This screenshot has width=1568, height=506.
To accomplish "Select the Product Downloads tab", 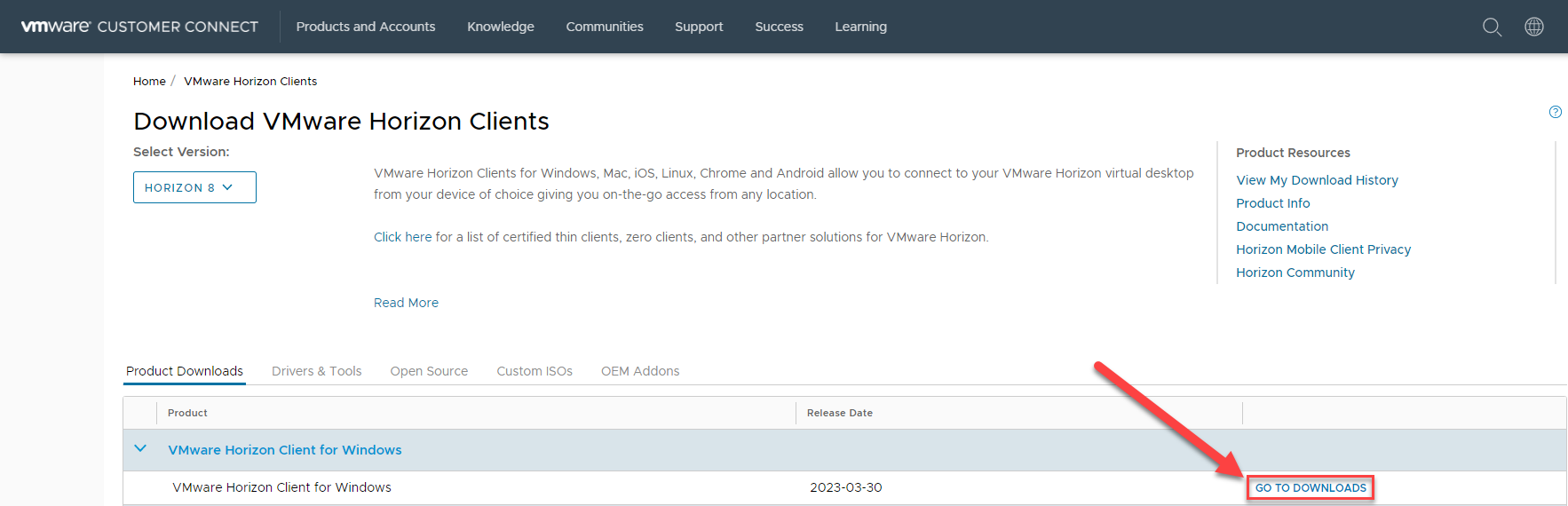I will point(185,371).
